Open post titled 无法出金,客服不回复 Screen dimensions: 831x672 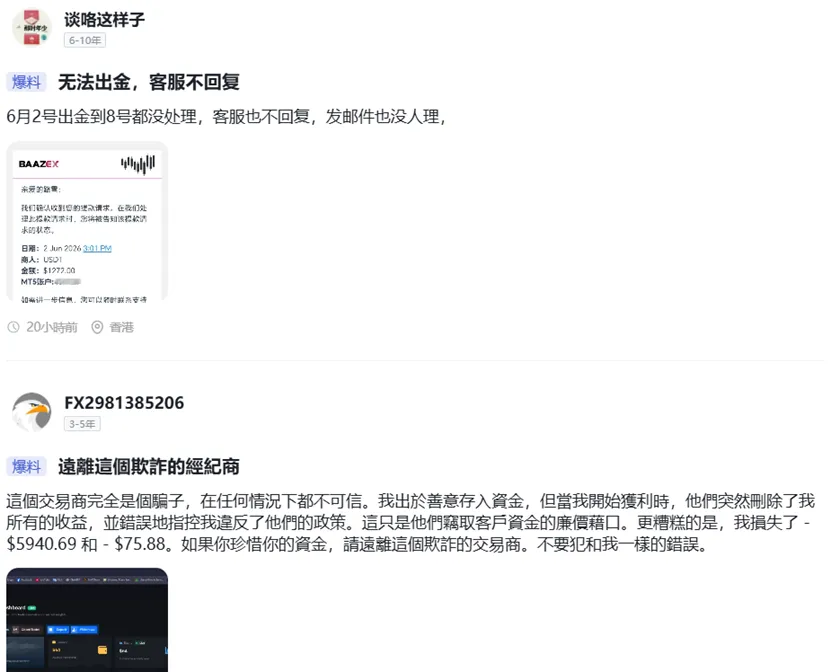pyautogui.click(x=149, y=82)
